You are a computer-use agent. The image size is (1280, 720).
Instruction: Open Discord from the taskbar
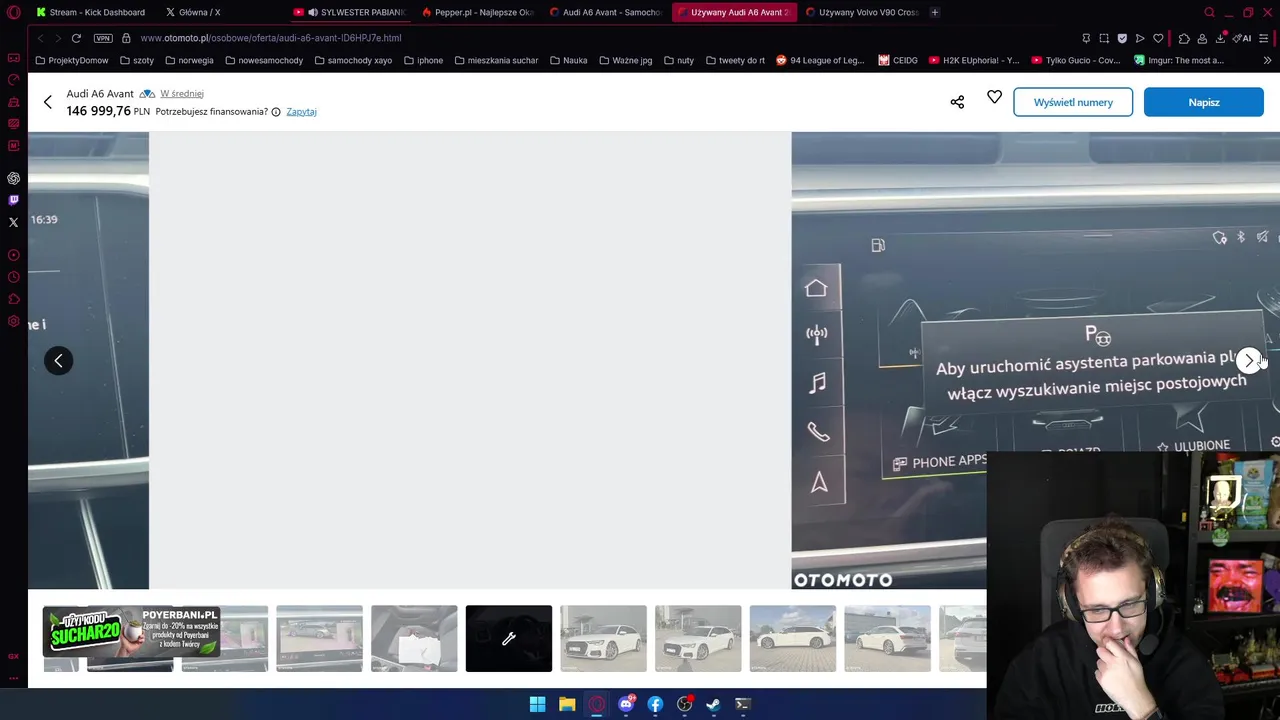626,704
